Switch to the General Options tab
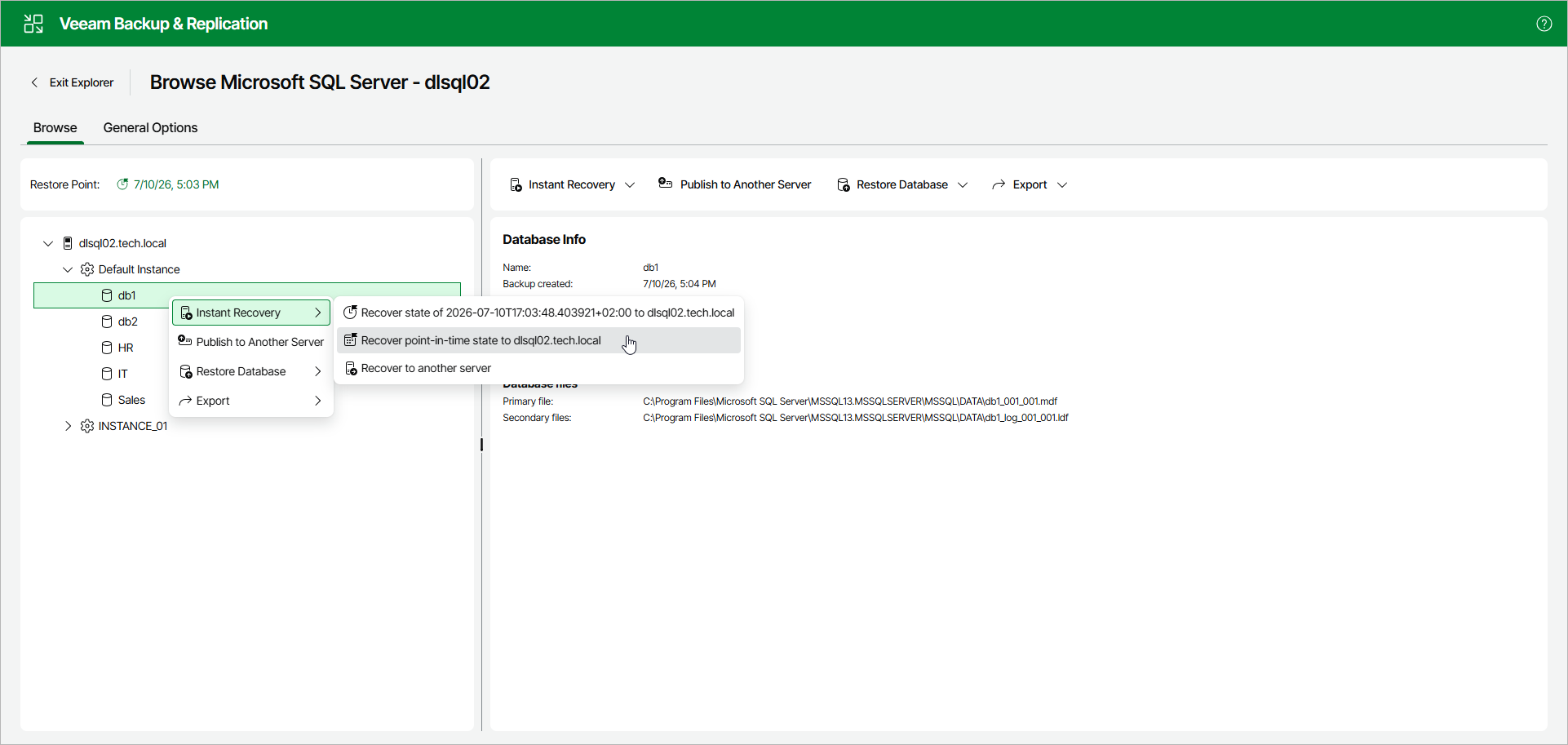This screenshot has height=745, width=1568. point(150,128)
